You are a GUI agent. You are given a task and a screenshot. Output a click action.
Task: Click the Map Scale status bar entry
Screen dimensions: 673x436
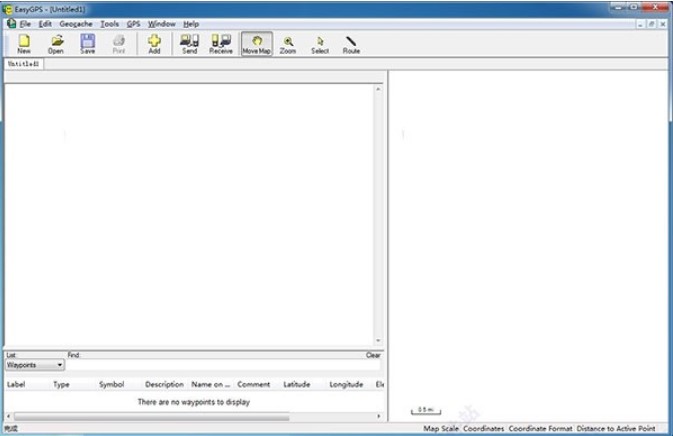click(x=441, y=428)
